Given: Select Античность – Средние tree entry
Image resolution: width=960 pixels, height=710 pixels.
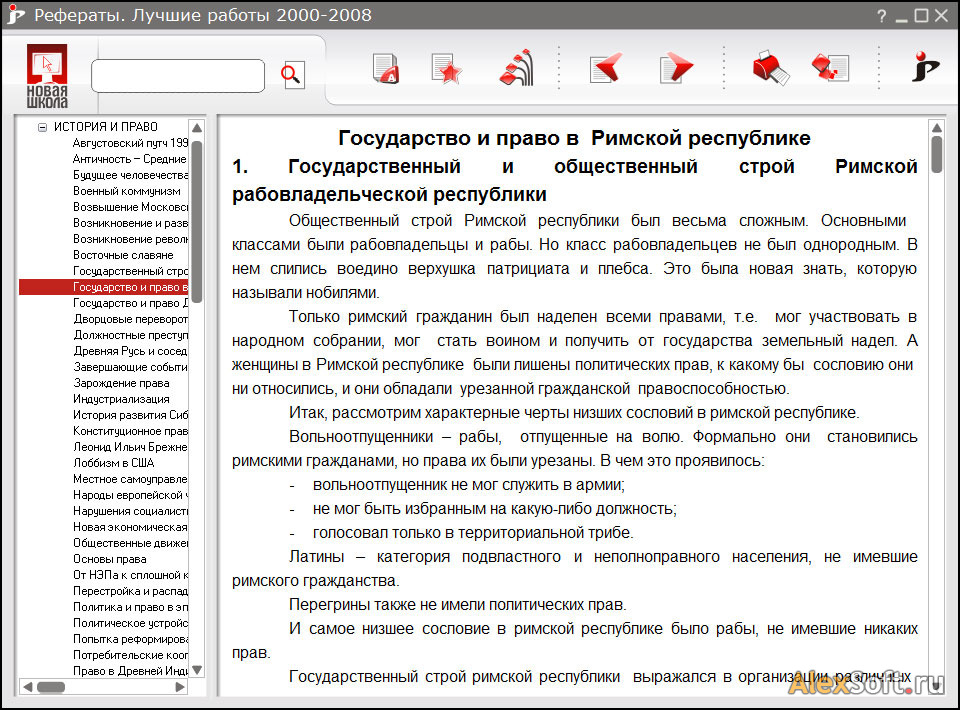Looking at the screenshot, I should (x=129, y=159).
